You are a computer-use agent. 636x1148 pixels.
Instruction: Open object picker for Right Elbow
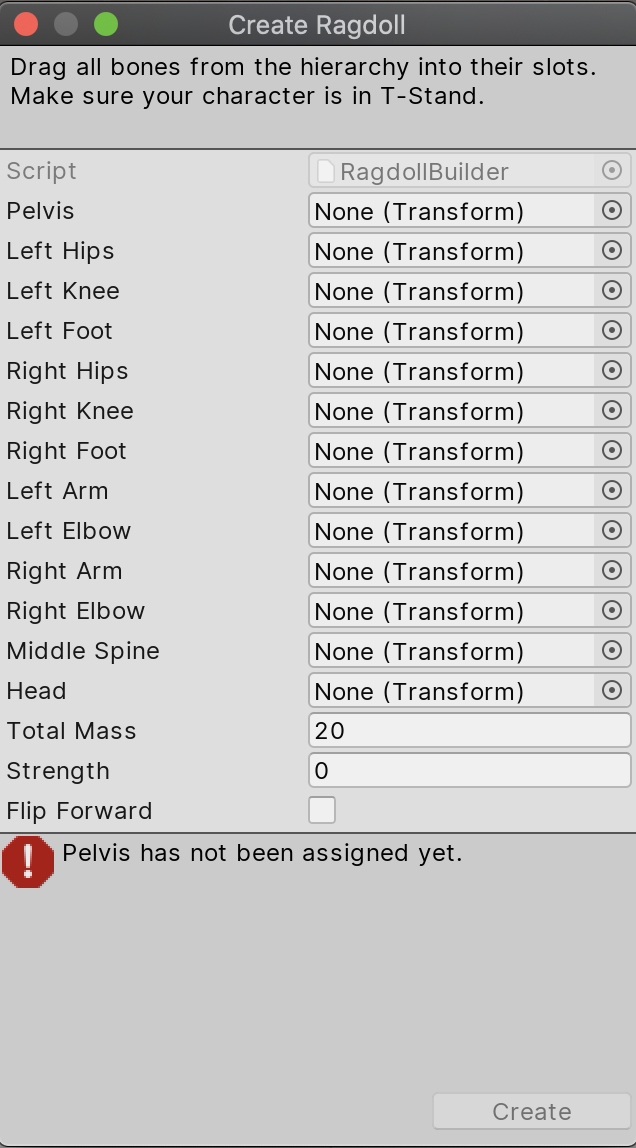point(612,611)
